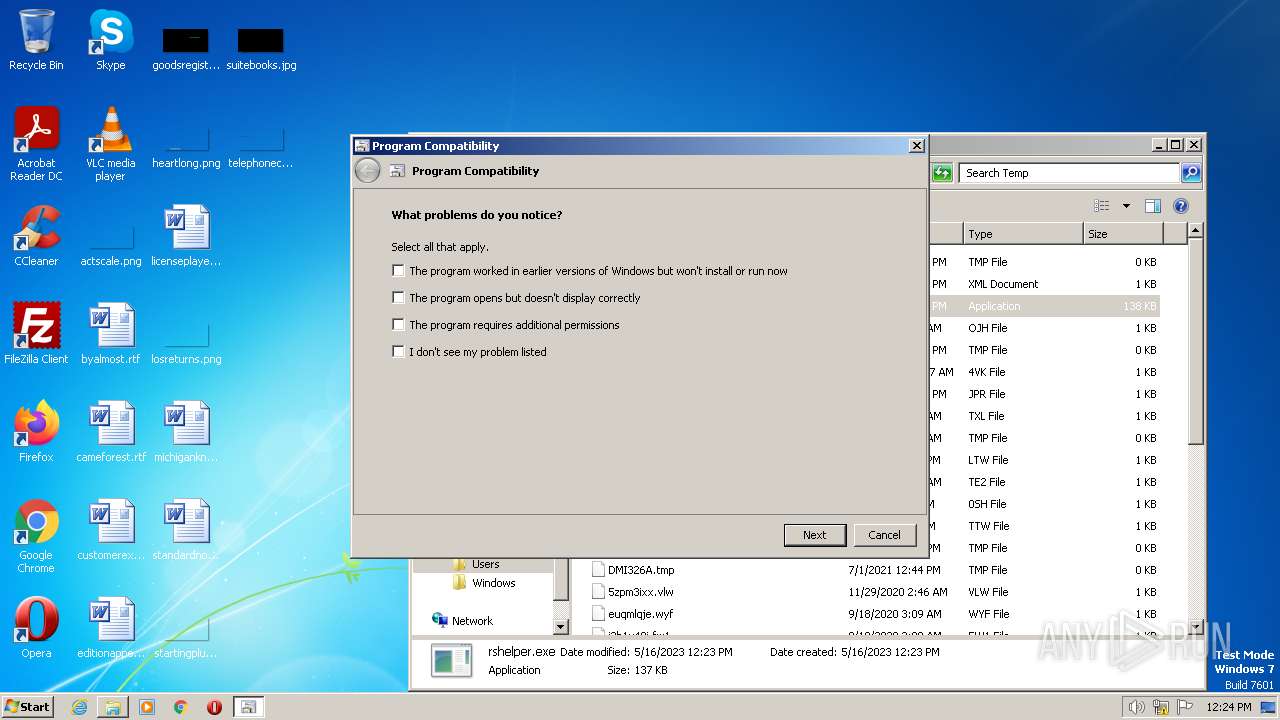The height and width of the screenshot is (720, 1280).
Task: Open VLC media player shortcut
Action: (110, 144)
